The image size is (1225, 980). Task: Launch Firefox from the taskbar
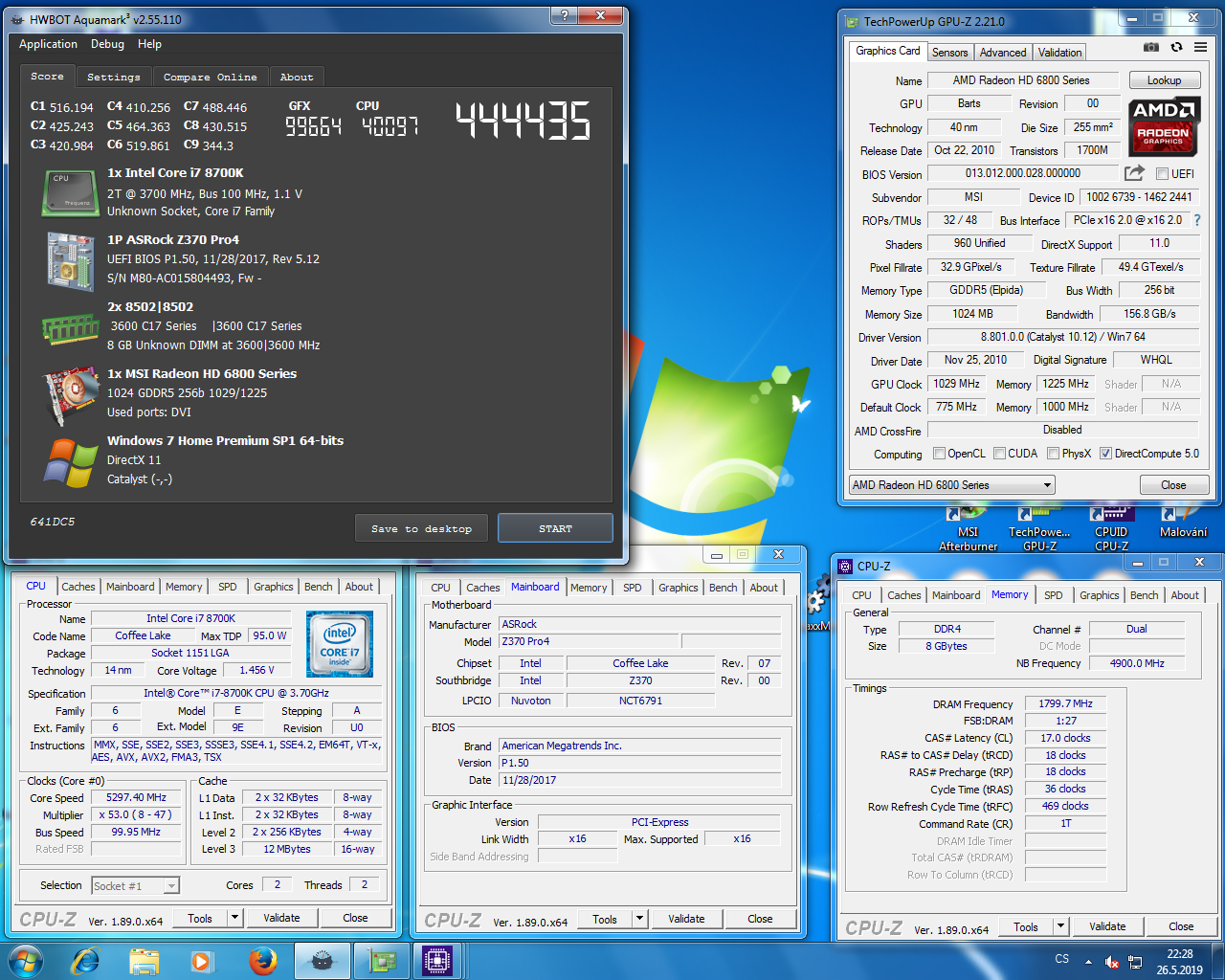tap(262, 960)
